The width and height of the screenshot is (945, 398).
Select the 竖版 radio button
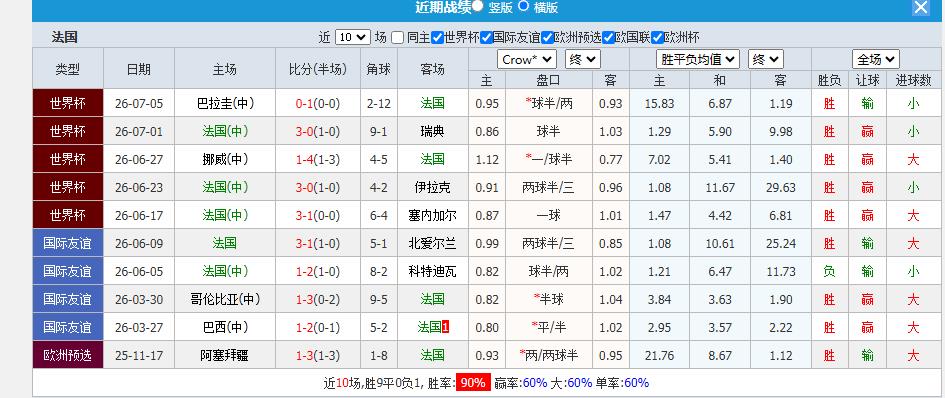(x=478, y=6)
